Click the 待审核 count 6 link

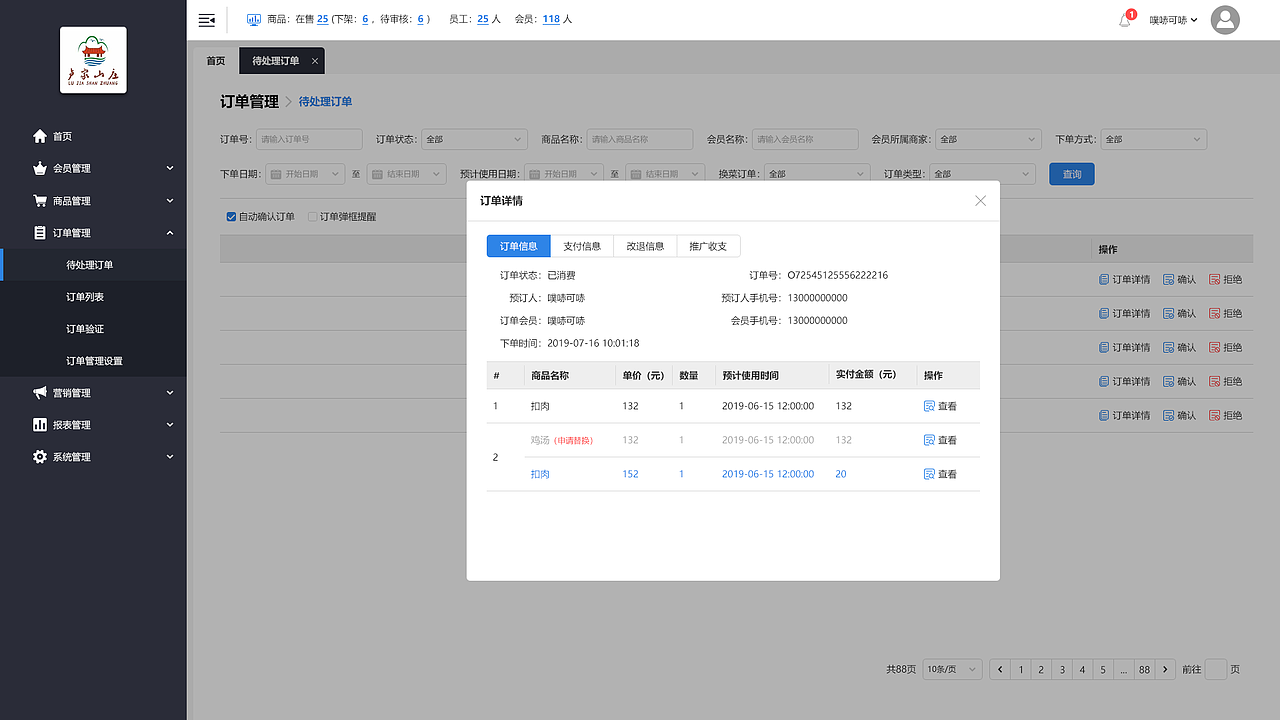(421, 19)
